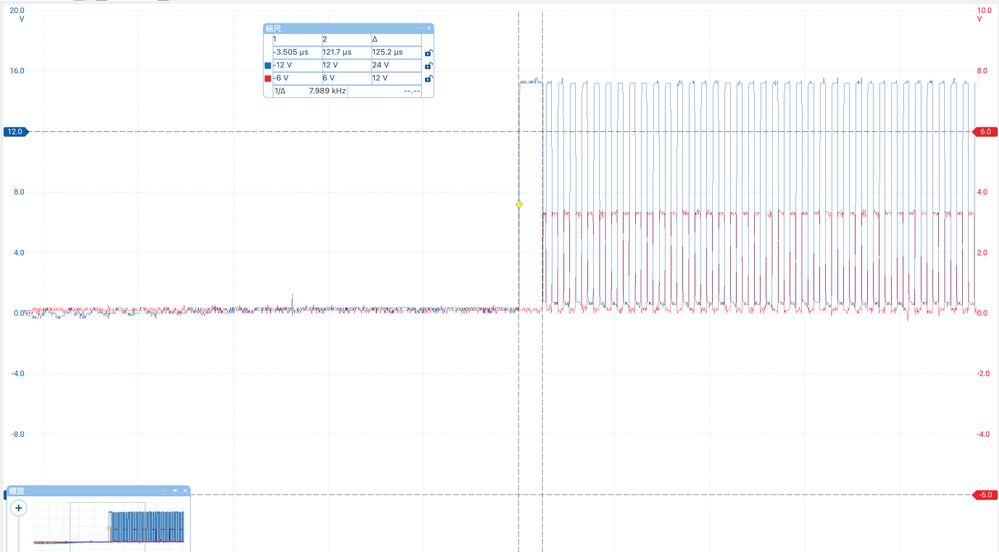Screen dimensions: 999x552
Task: Click the blue channel color square in ruler table
Action: click(268, 66)
